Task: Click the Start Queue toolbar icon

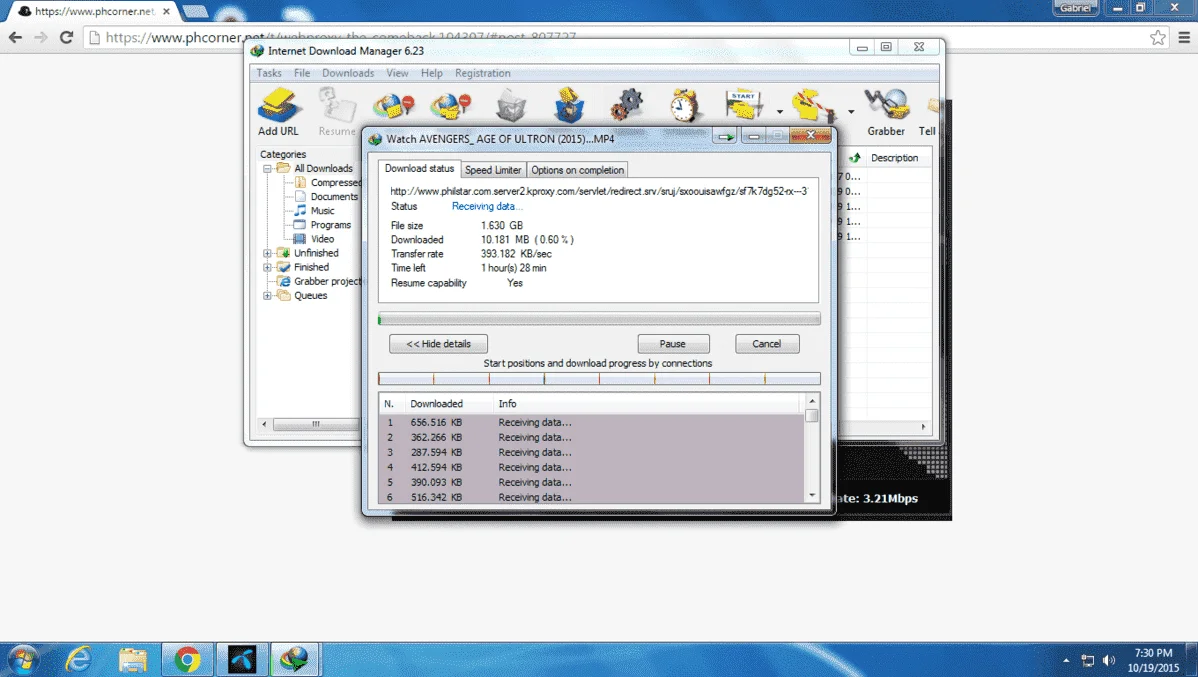Action: coord(744,105)
